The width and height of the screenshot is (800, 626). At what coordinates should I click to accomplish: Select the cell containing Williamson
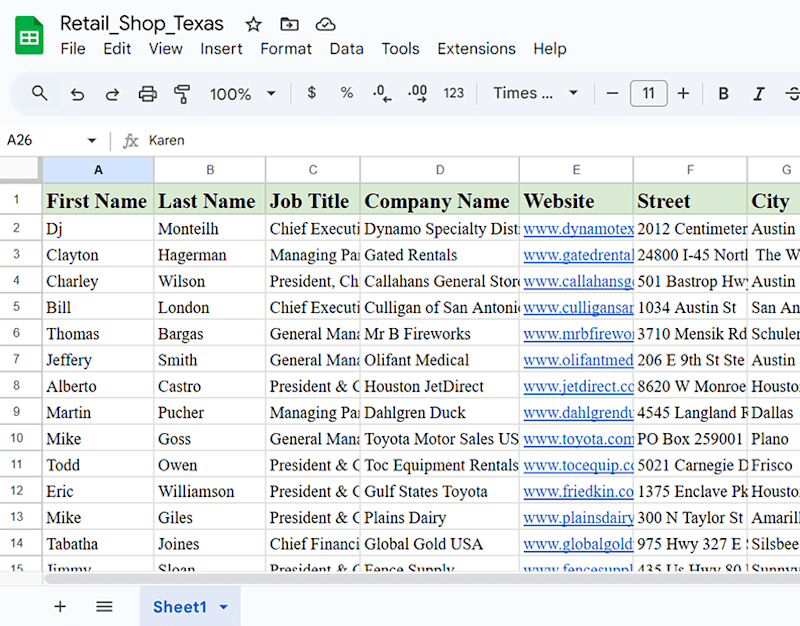pyautogui.click(x=210, y=491)
